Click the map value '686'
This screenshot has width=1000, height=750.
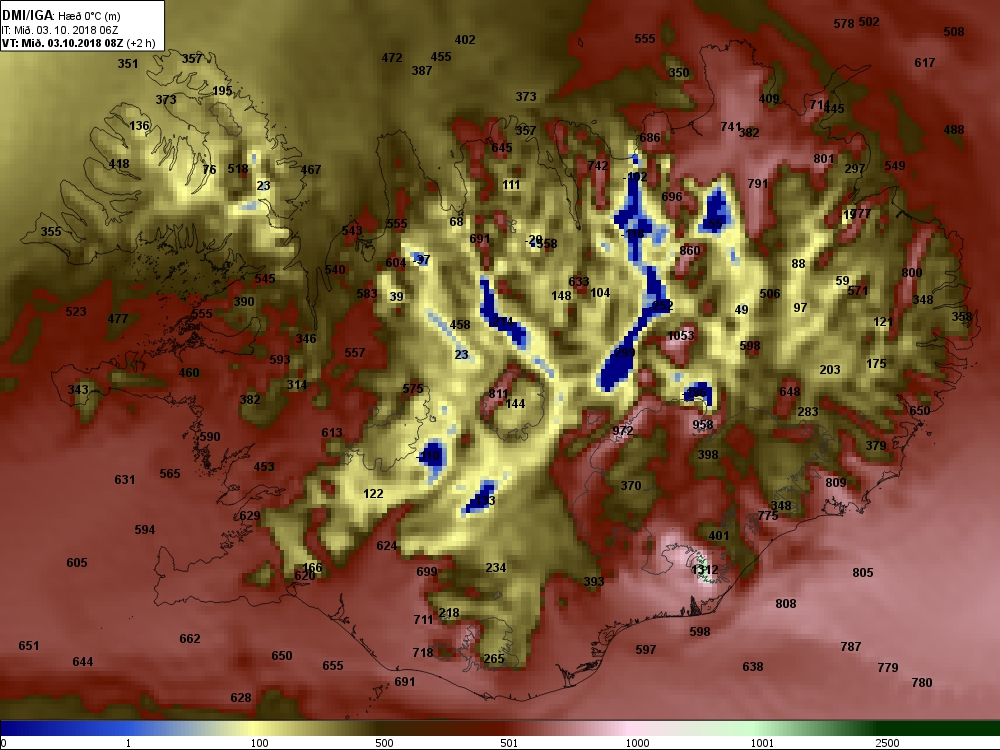click(x=650, y=137)
